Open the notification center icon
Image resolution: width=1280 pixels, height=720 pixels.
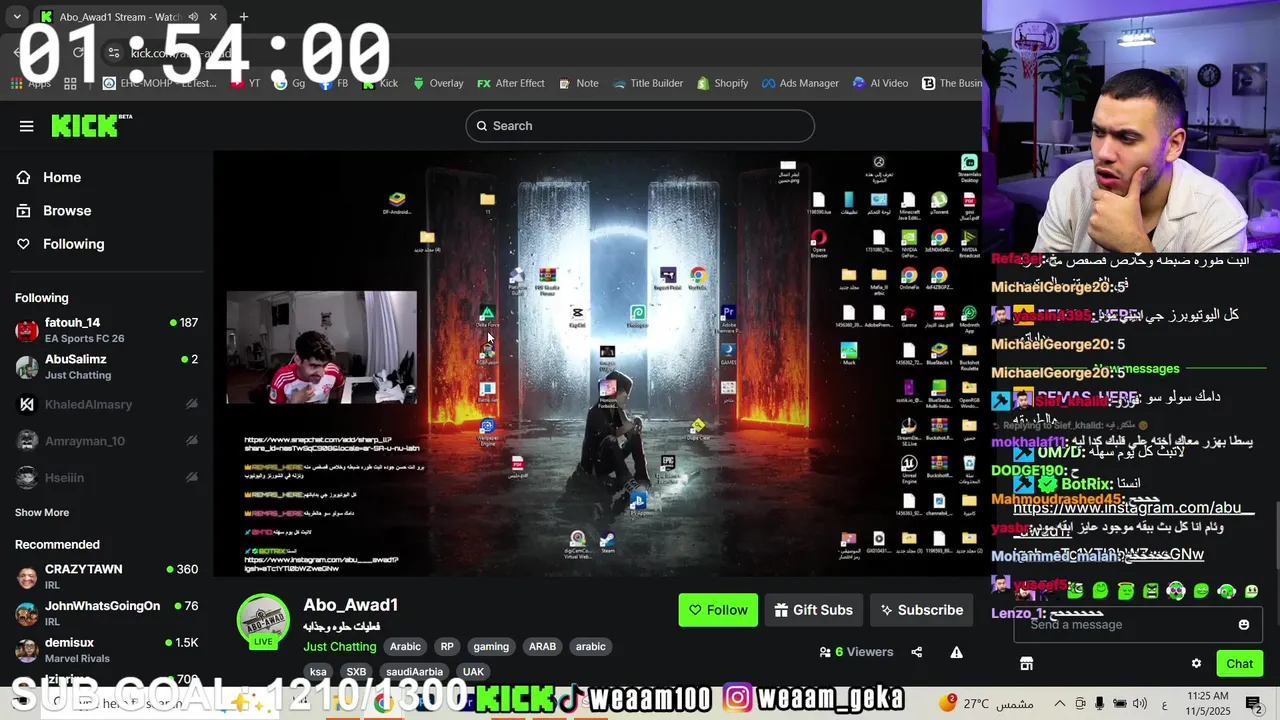[1254, 703]
